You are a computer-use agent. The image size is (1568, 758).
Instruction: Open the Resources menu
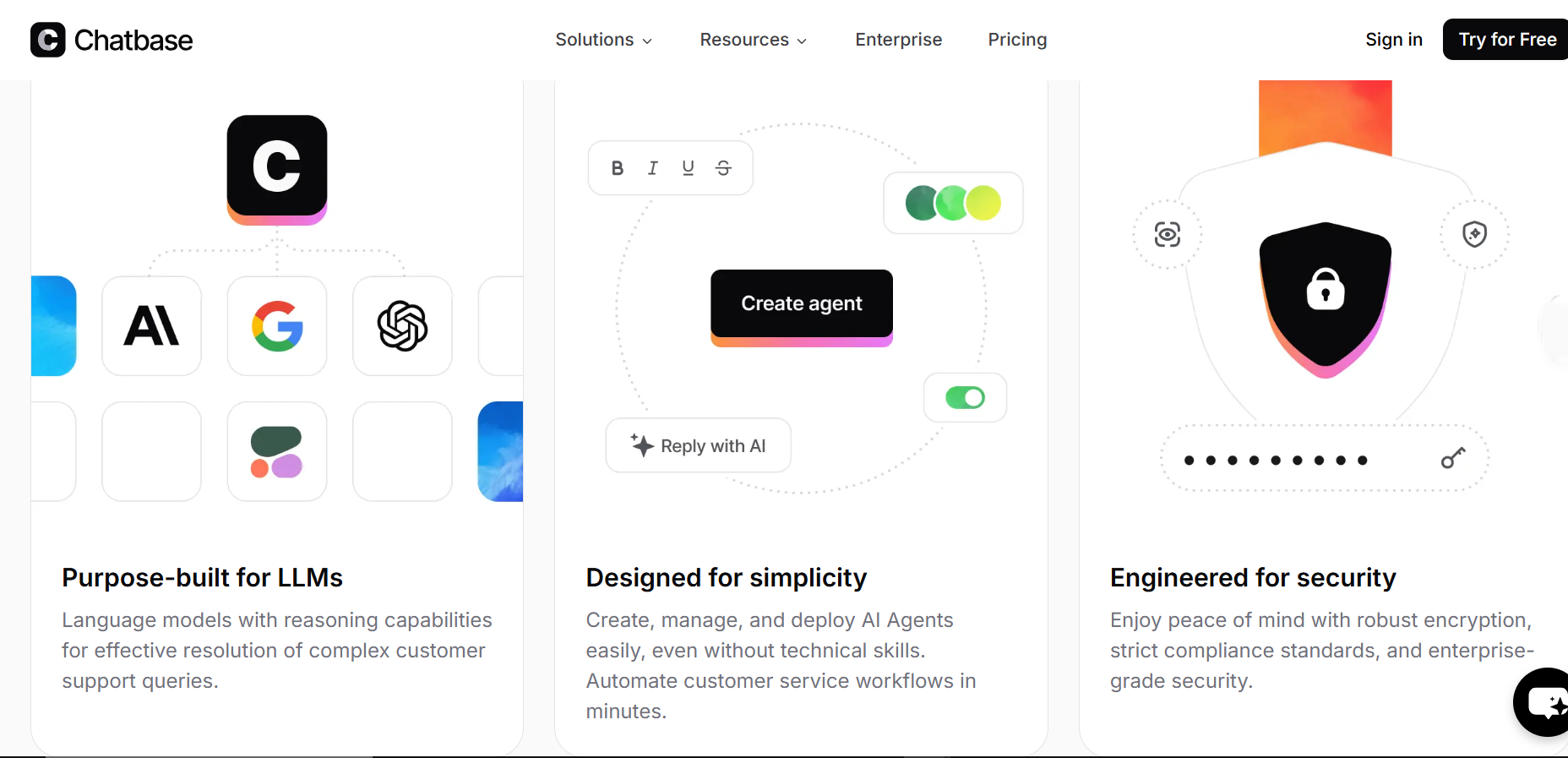pos(753,40)
